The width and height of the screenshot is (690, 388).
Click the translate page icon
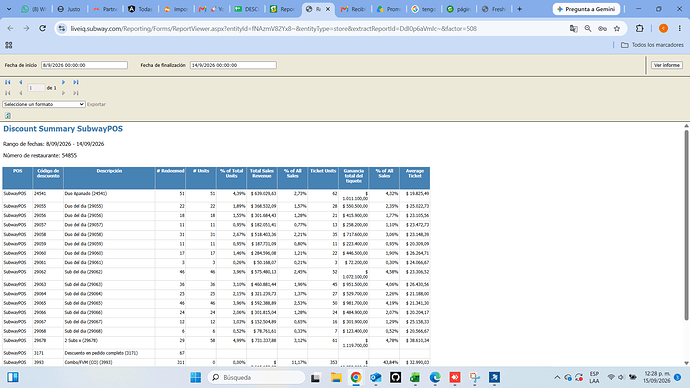coord(573,28)
